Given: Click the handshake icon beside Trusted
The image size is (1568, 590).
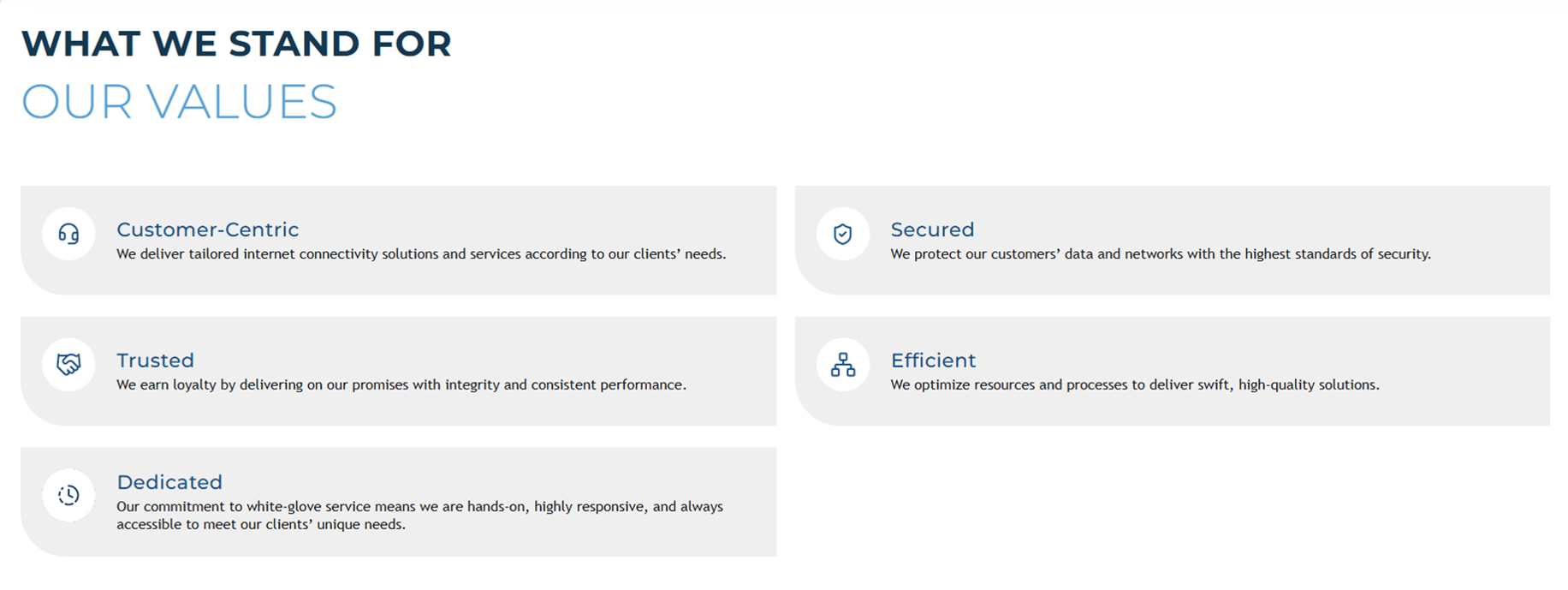Looking at the screenshot, I should (x=68, y=365).
